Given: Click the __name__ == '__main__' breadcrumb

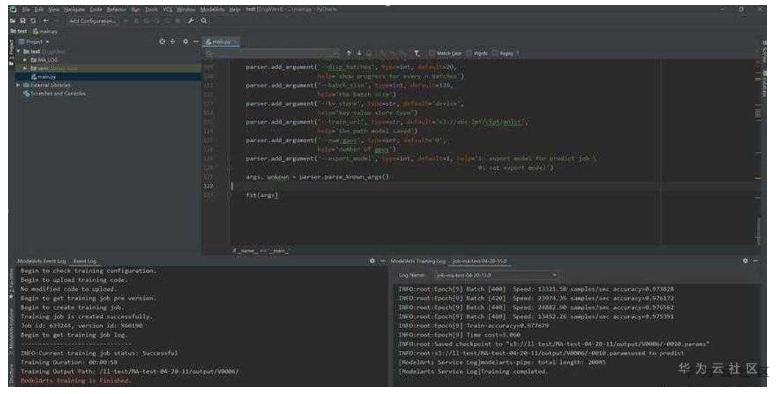Looking at the screenshot, I should (260, 251).
